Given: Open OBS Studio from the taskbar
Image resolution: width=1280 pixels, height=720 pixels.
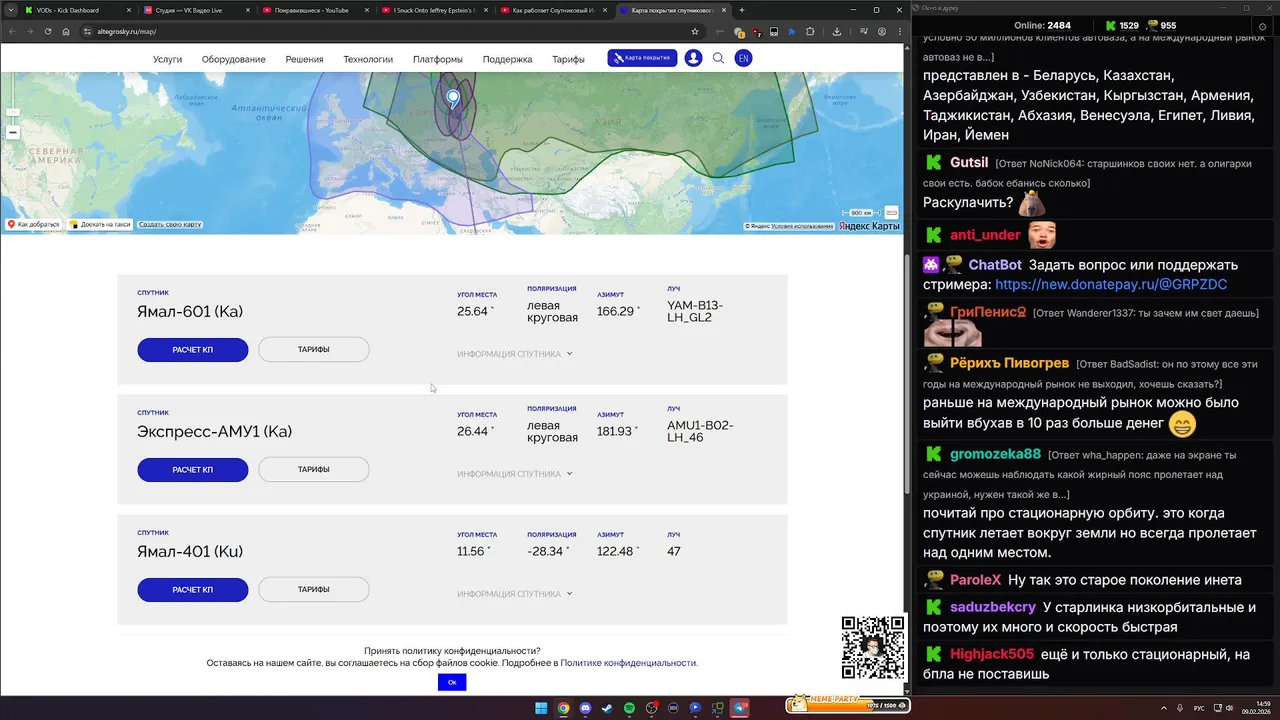Looking at the screenshot, I should click(x=651, y=708).
